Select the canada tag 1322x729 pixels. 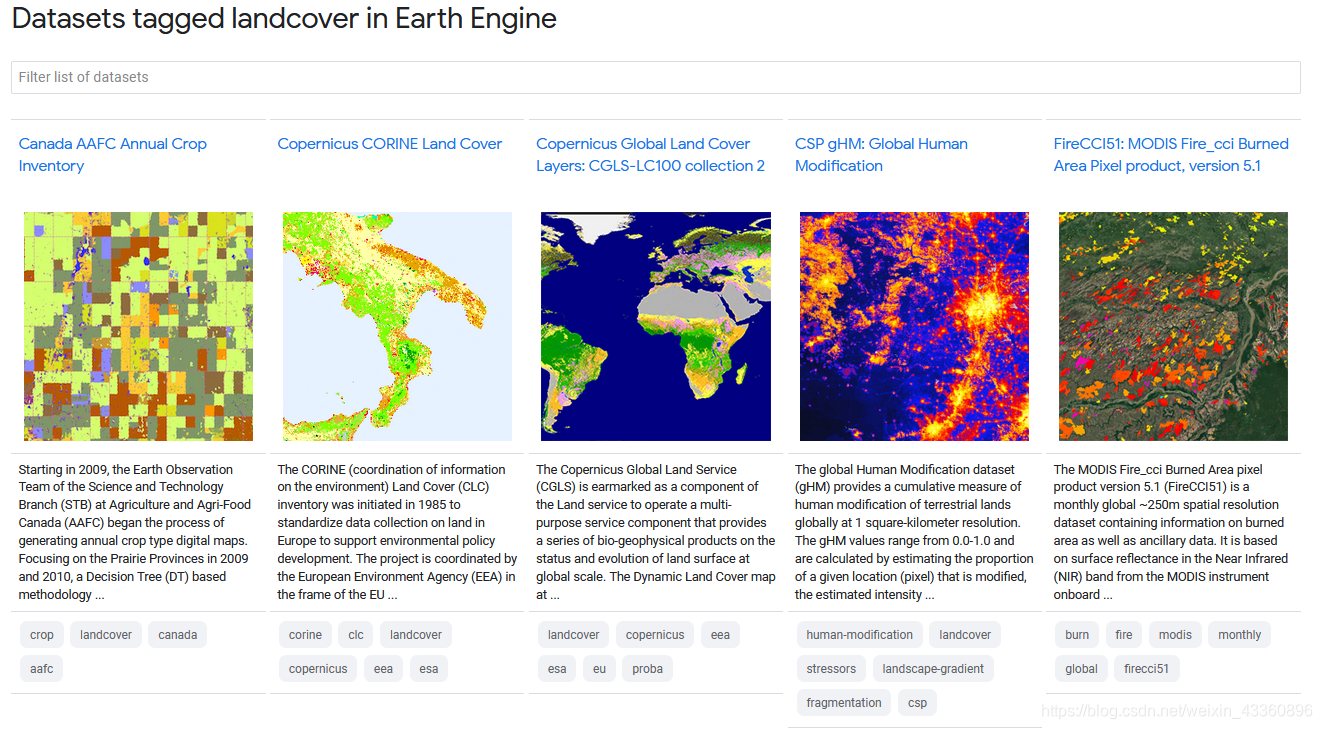[x=178, y=635]
